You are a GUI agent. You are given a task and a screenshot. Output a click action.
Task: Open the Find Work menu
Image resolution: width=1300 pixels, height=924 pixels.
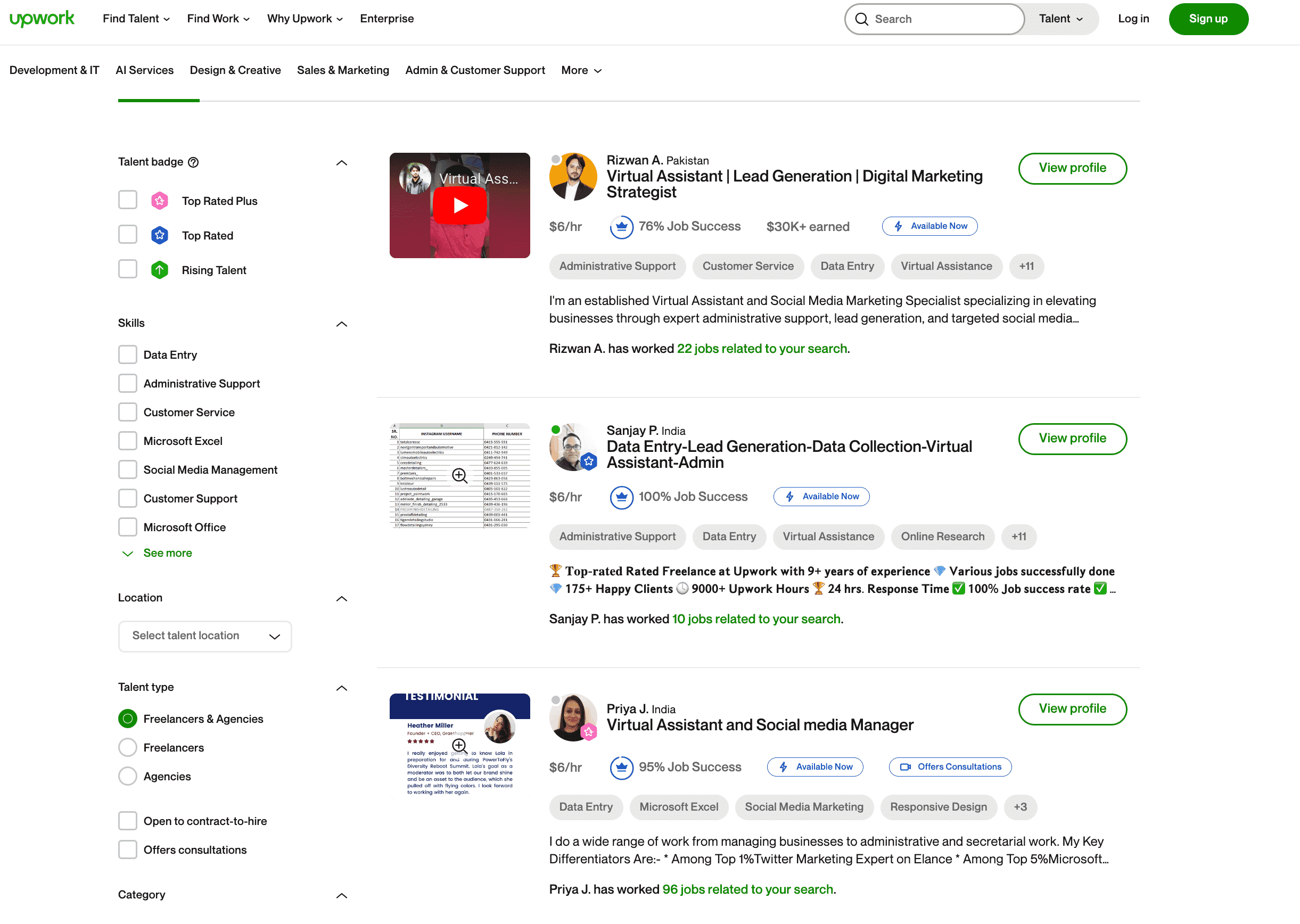[218, 19]
